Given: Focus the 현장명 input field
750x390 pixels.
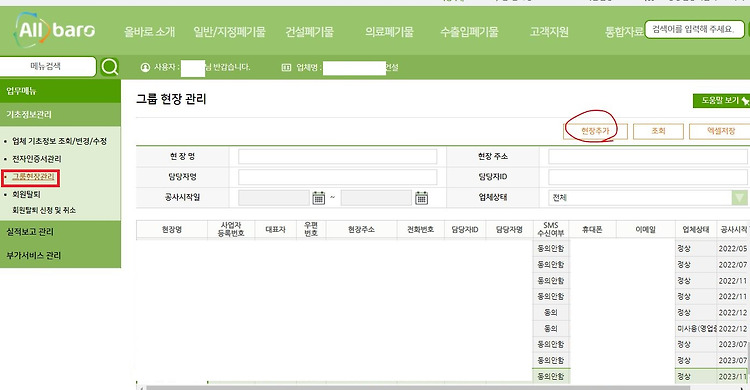Looking at the screenshot, I should 337,156.
